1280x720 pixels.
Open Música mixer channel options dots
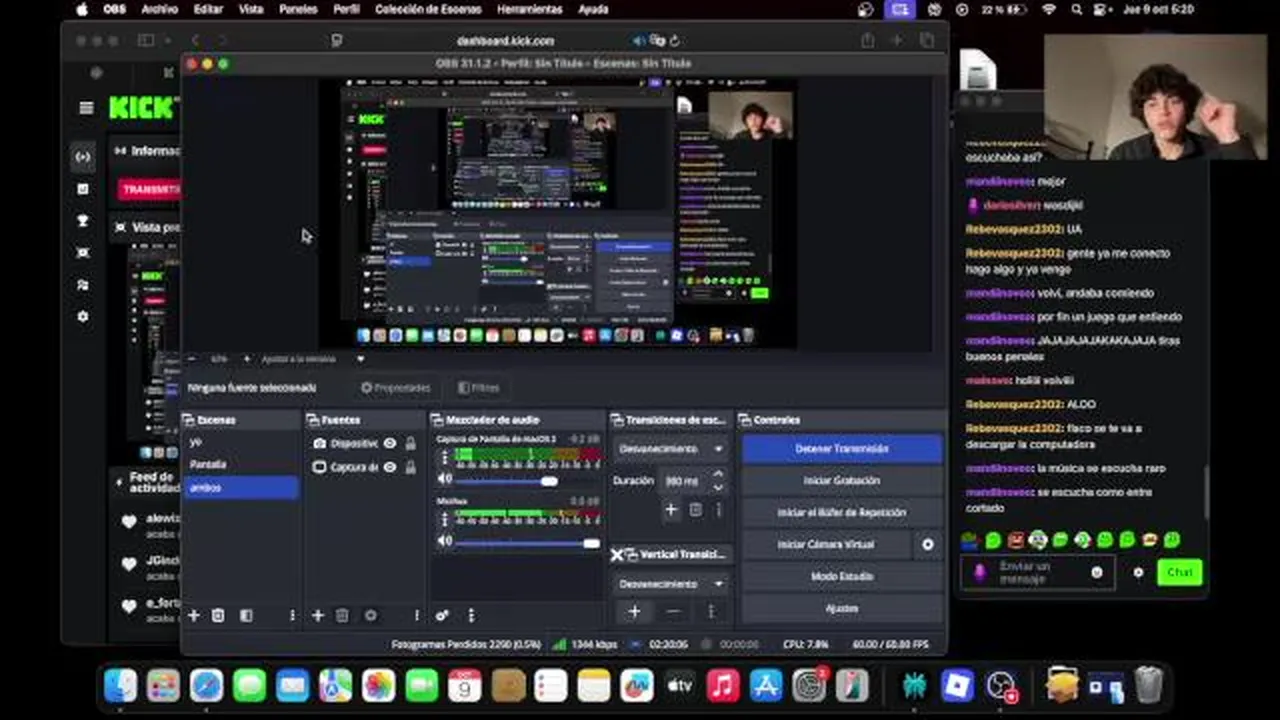click(x=445, y=520)
